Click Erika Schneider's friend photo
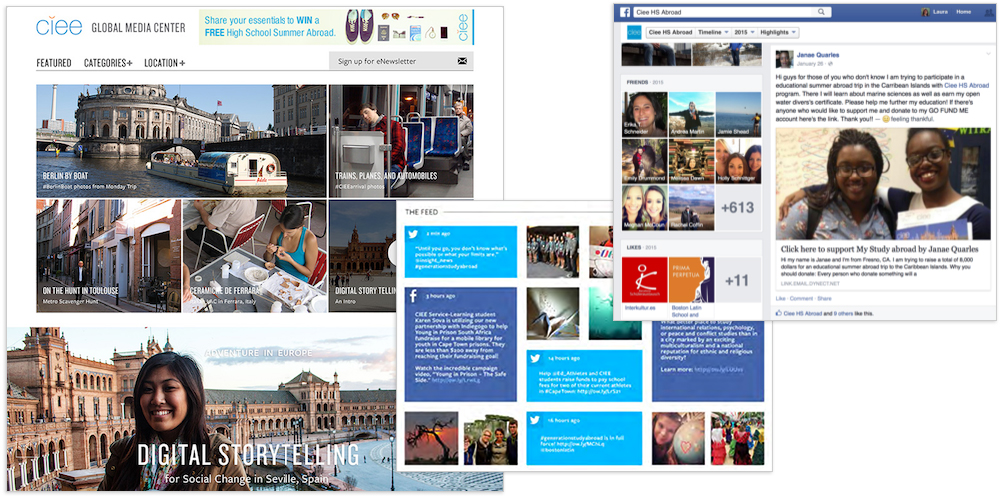 click(x=645, y=115)
